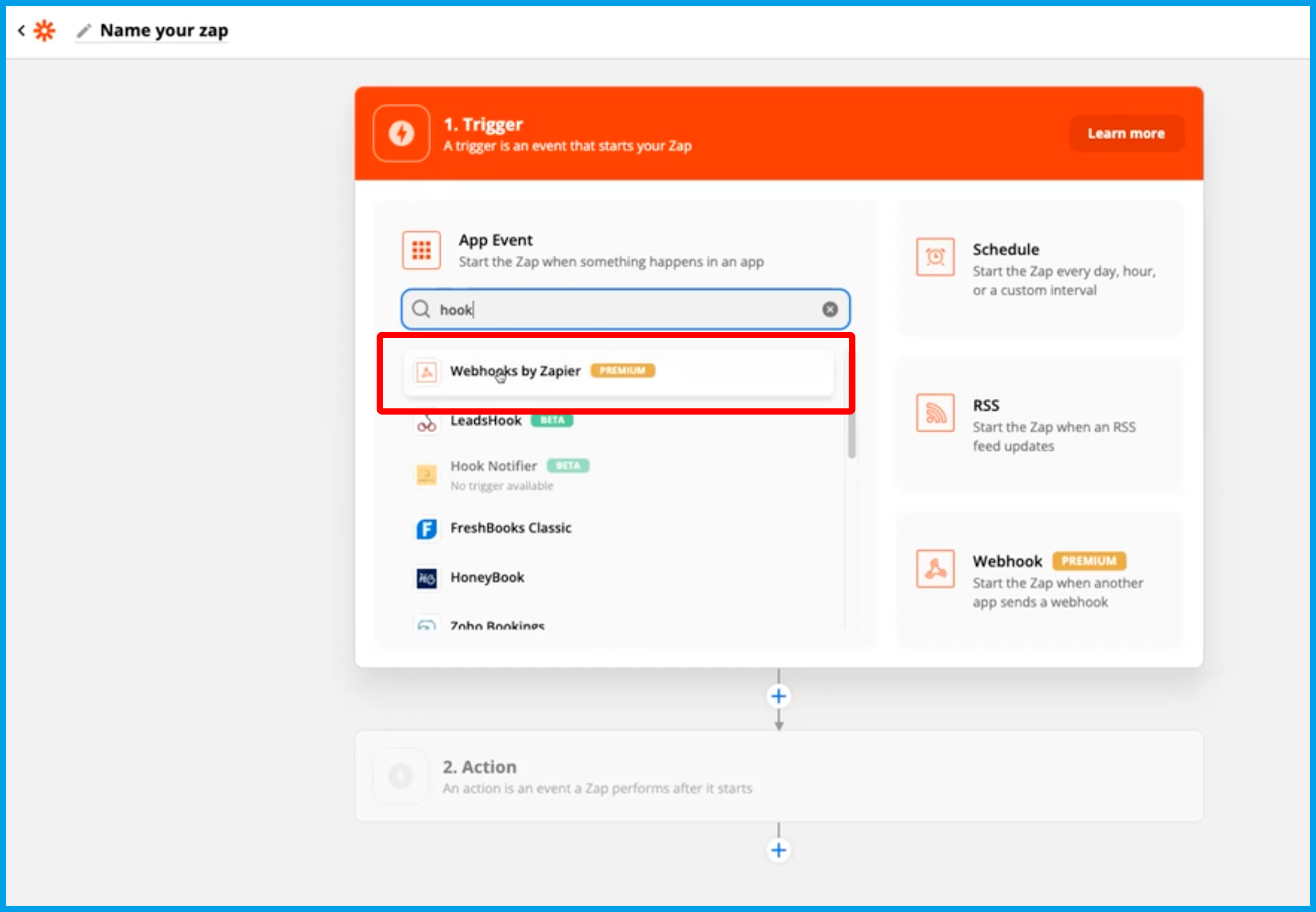Clear the search field with X icon
This screenshot has width=1316, height=912.
[830, 309]
